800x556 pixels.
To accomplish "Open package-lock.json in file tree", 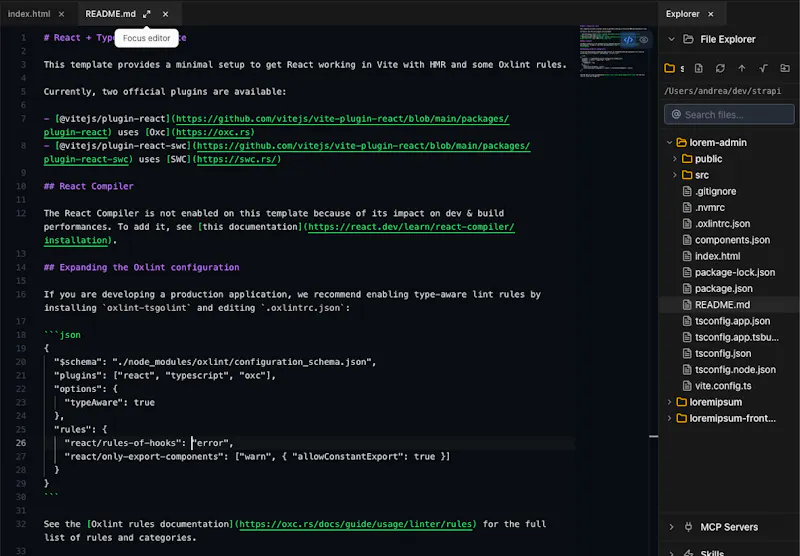I will [735, 272].
